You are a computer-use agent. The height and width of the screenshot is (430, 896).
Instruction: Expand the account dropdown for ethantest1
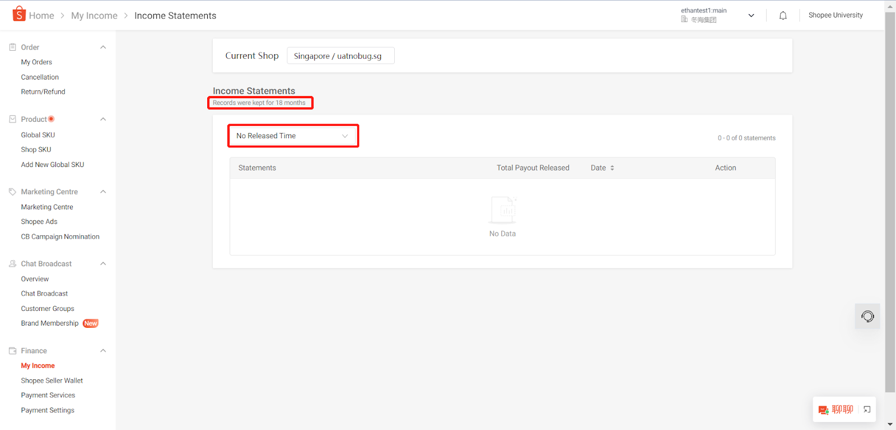tap(751, 16)
